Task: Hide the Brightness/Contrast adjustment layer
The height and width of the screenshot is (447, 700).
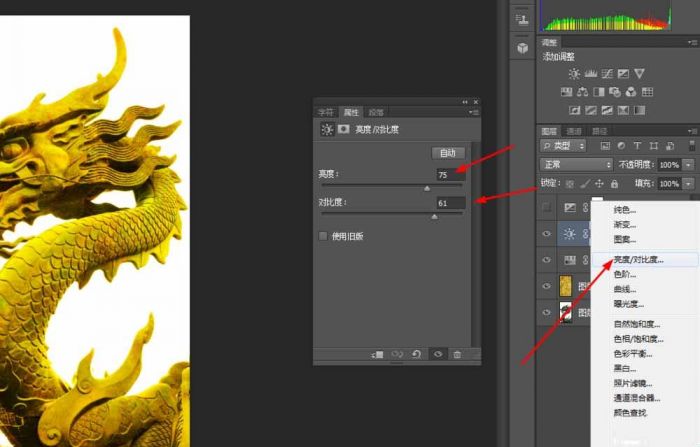Action: point(546,234)
